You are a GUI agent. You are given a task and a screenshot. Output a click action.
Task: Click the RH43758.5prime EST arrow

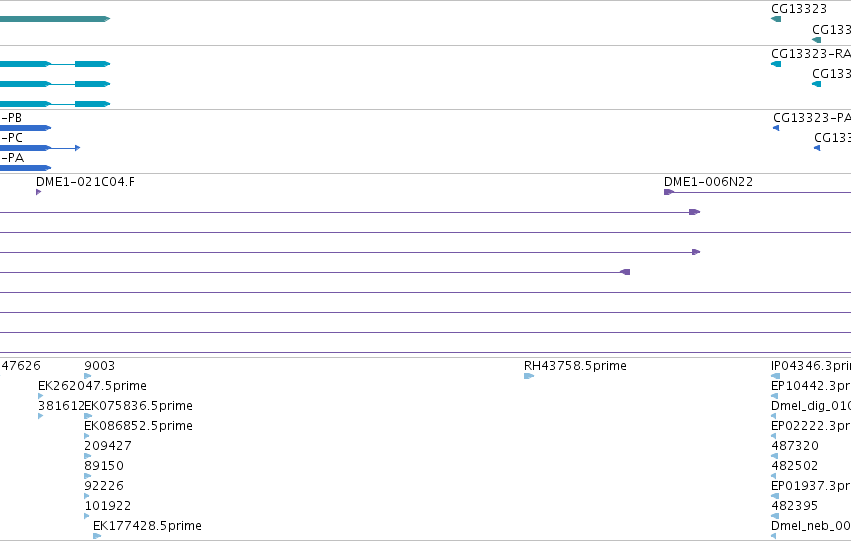click(529, 376)
